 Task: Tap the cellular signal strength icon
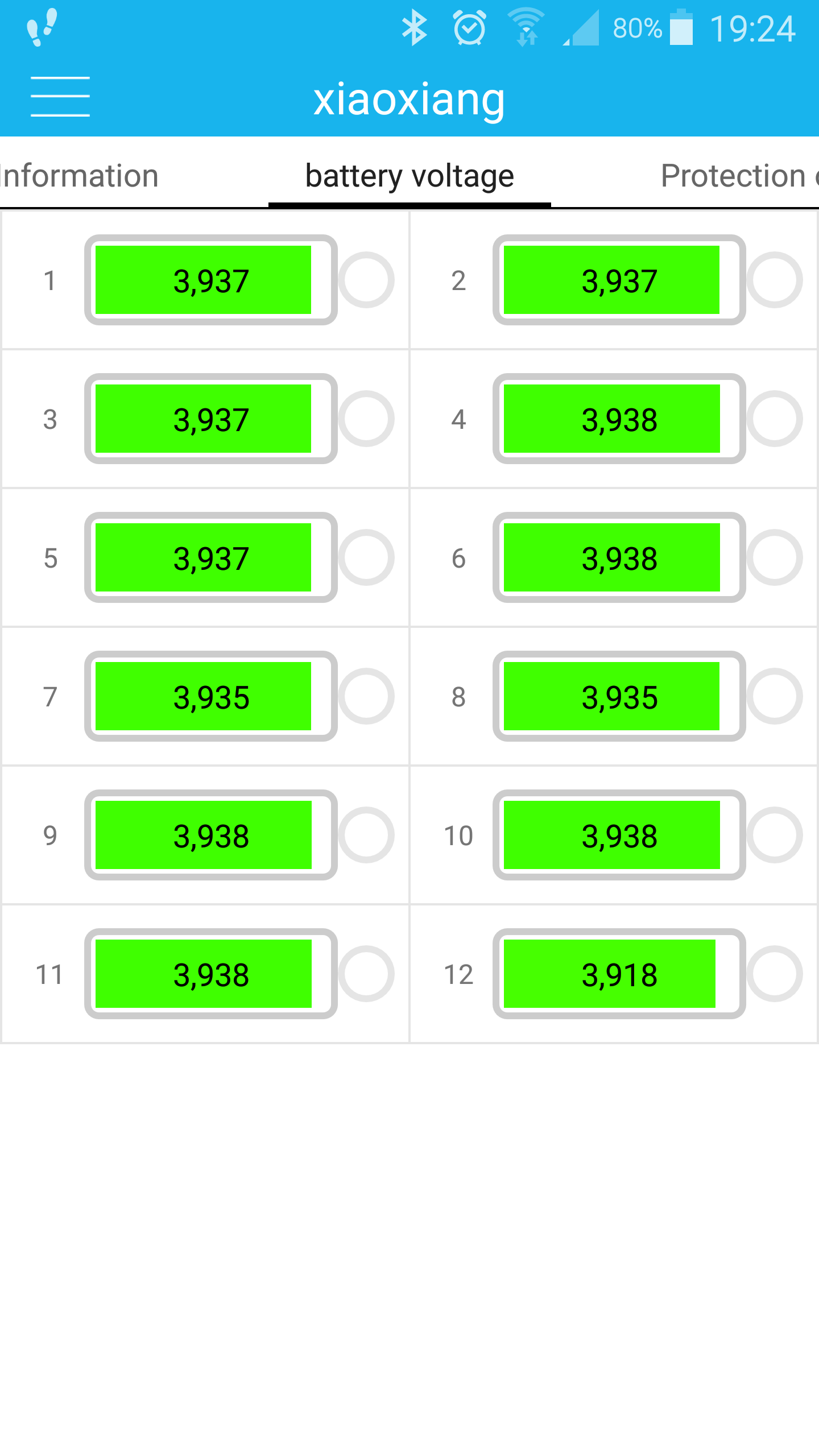click(x=581, y=28)
